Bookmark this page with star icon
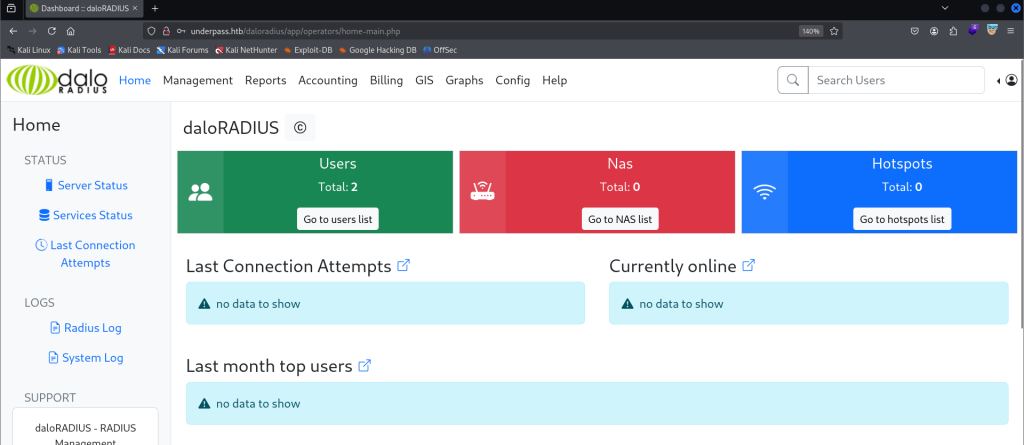 coord(834,31)
